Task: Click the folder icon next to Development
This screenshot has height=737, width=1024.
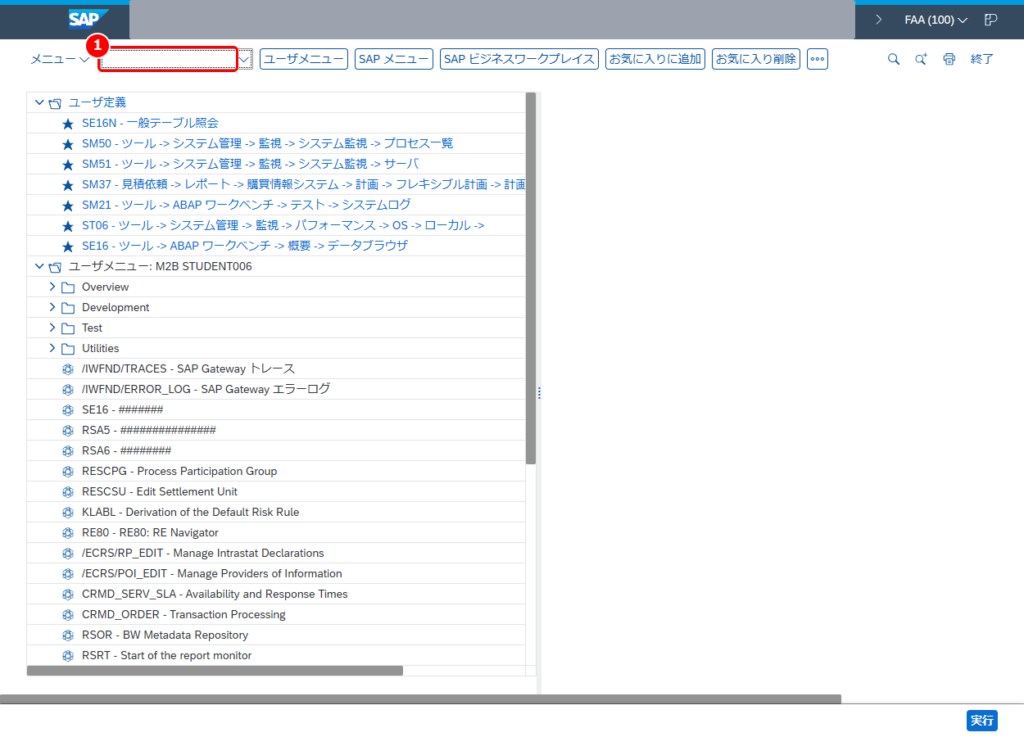Action: point(68,307)
